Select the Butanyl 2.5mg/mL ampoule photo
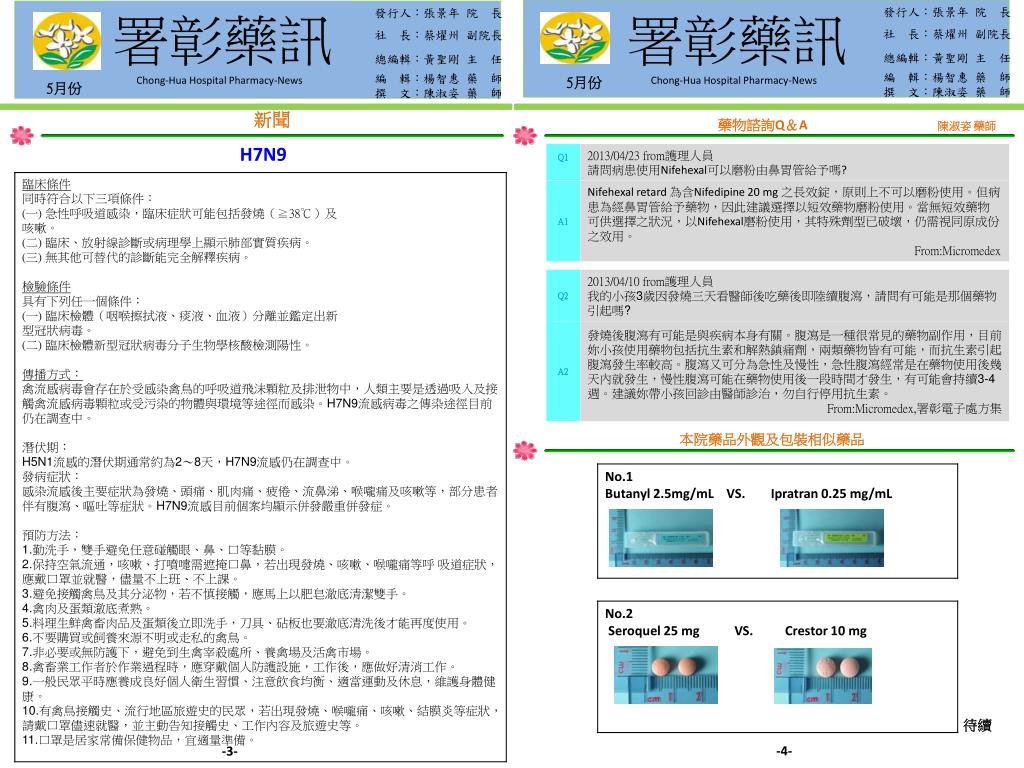The width and height of the screenshot is (1024, 768). click(x=660, y=537)
